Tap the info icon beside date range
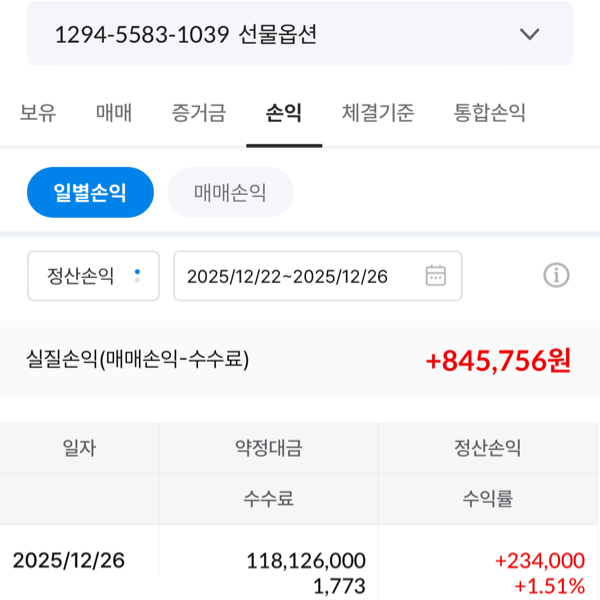The image size is (600, 600). pos(556,276)
